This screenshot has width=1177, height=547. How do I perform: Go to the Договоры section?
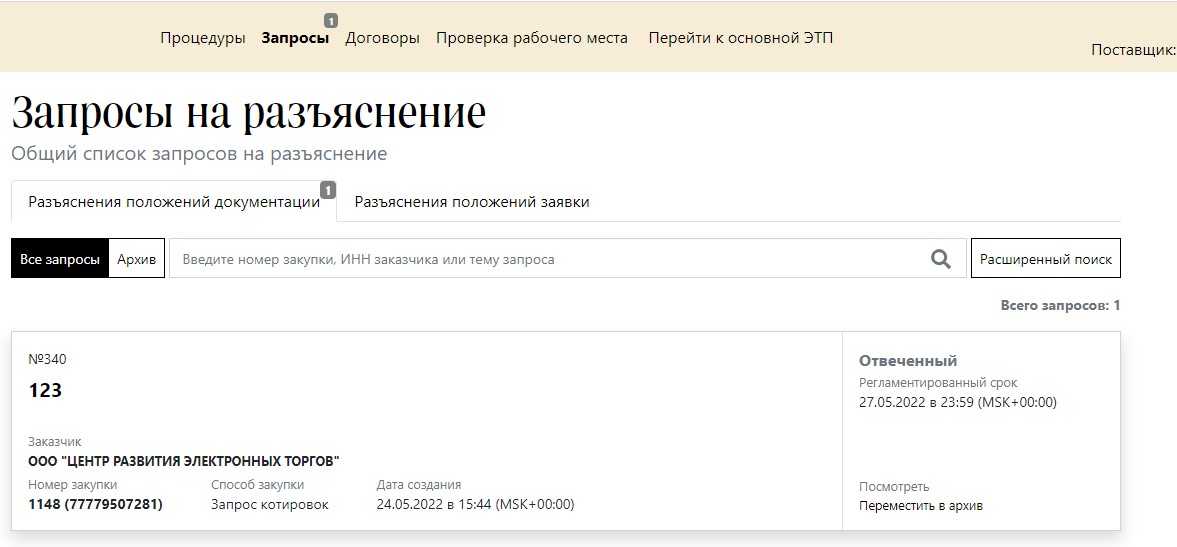382,38
